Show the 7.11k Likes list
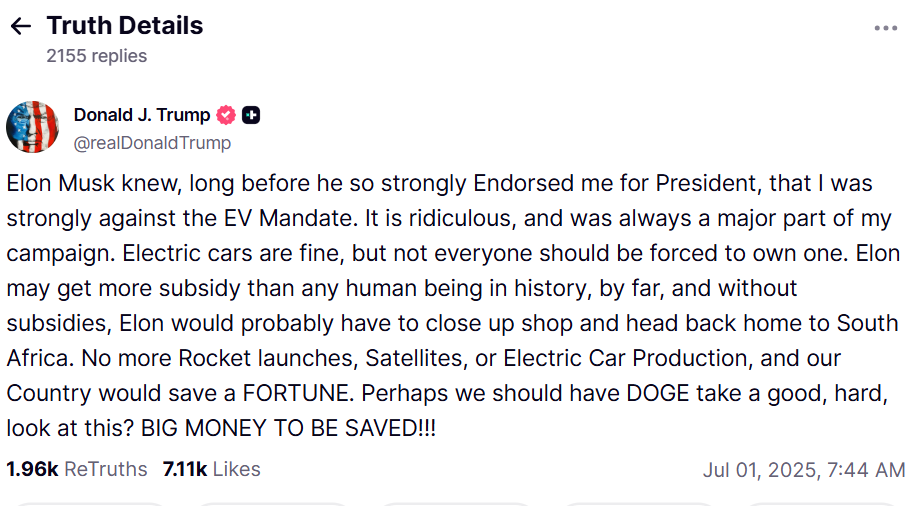911x506 pixels. click(211, 469)
